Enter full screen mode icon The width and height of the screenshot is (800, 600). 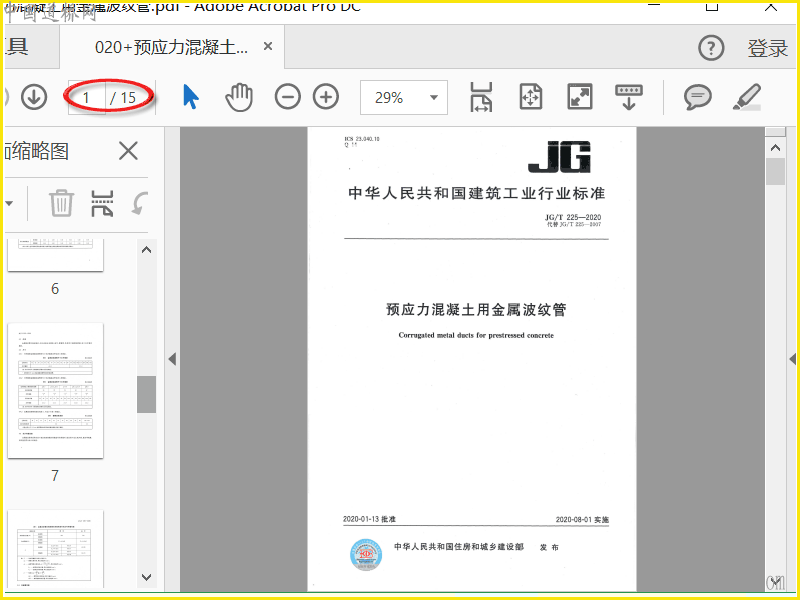click(x=580, y=97)
